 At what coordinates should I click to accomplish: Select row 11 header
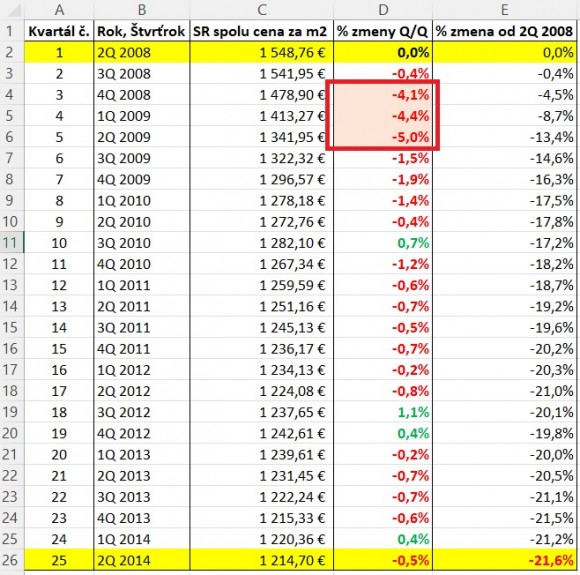coord(12,243)
